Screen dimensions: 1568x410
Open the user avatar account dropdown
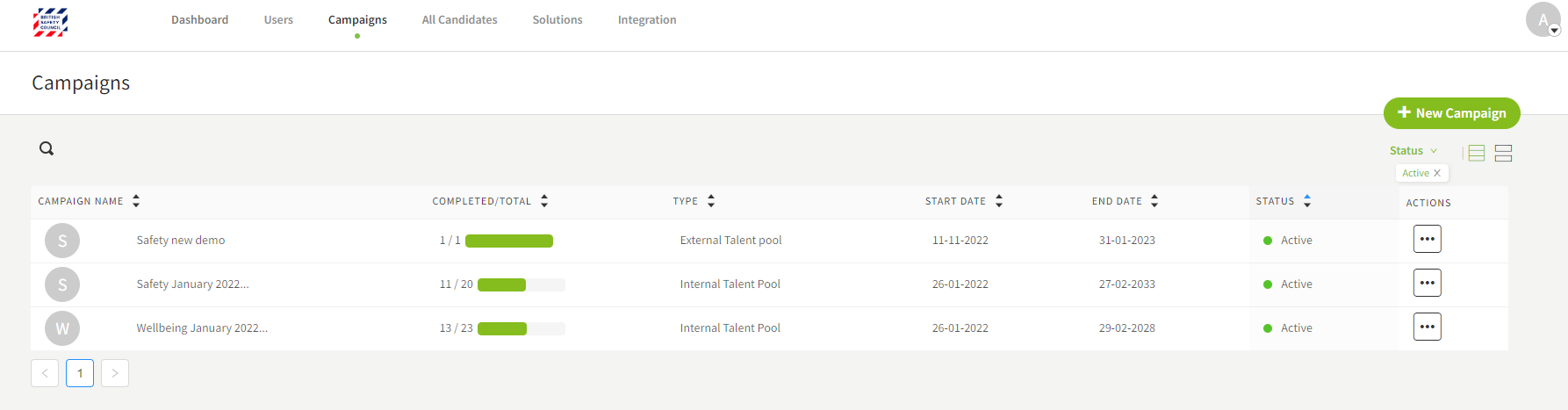[1543, 19]
